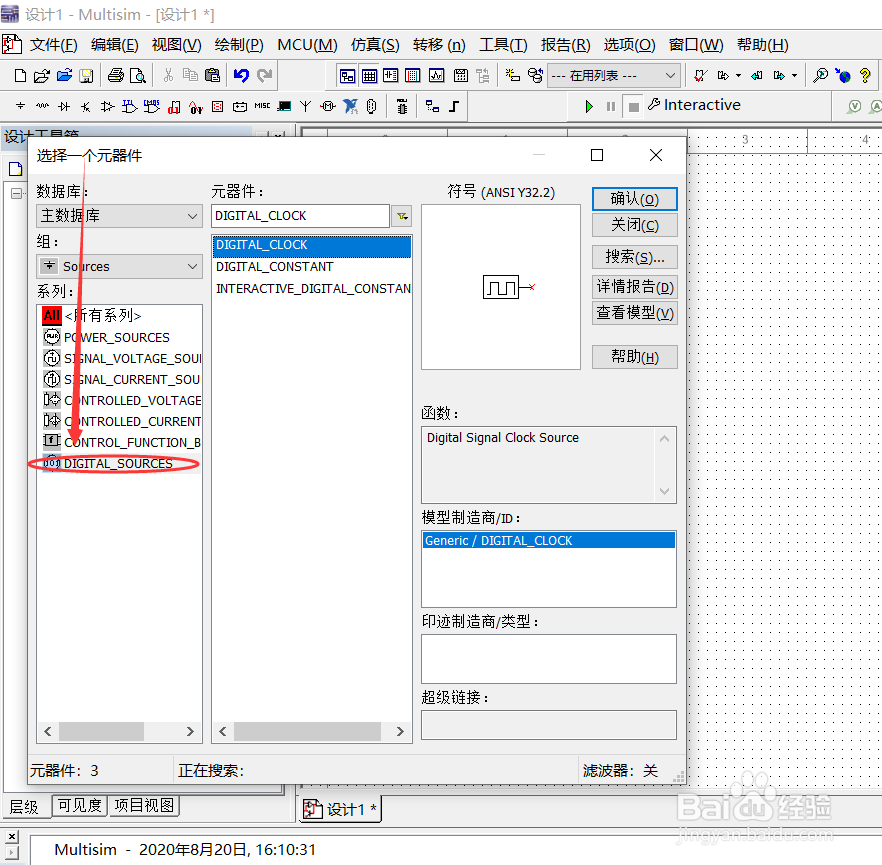Select DIGITAL_CLOCK in component list

[x=312, y=245]
